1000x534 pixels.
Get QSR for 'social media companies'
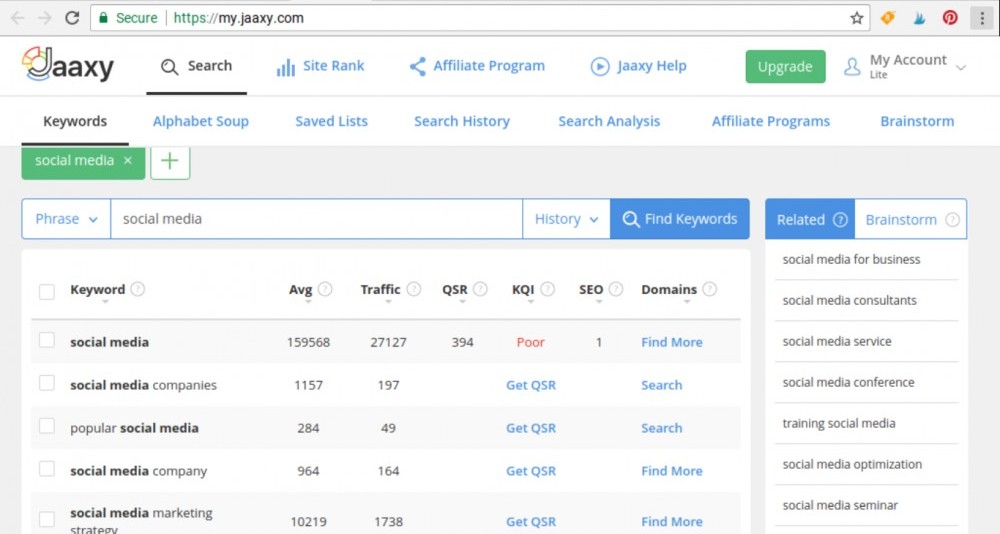tap(531, 385)
